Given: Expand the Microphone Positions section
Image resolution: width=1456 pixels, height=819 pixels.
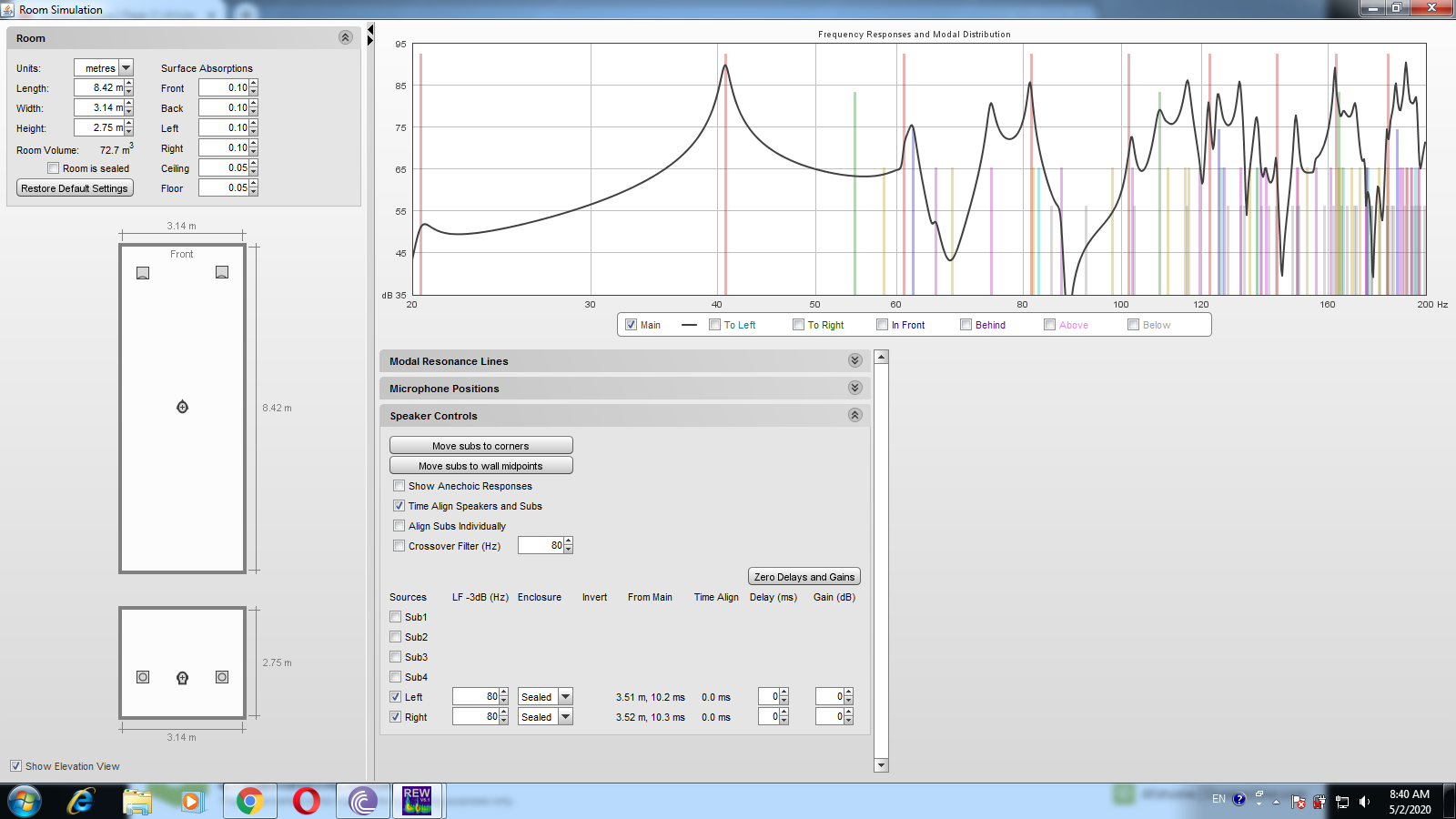Looking at the screenshot, I should click(854, 389).
